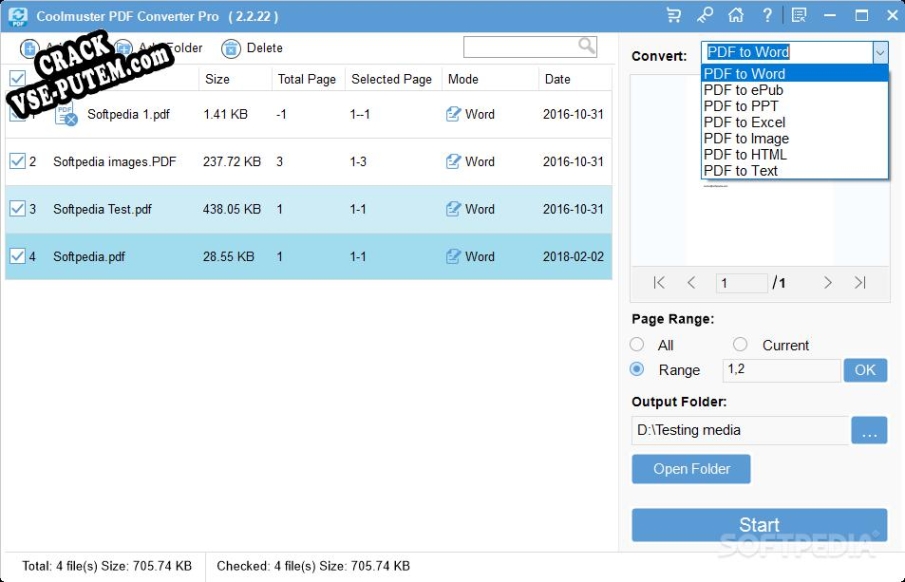The height and width of the screenshot is (582, 905).
Task: Browse output folder with ... button
Action: point(869,430)
